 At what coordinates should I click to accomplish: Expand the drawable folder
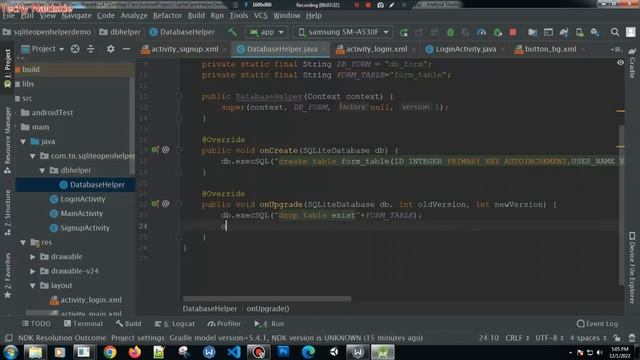(x=33, y=257)
